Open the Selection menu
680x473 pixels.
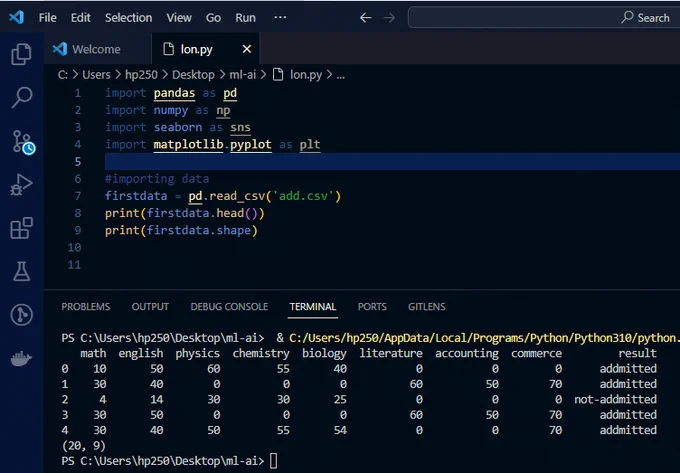[128, 18]
